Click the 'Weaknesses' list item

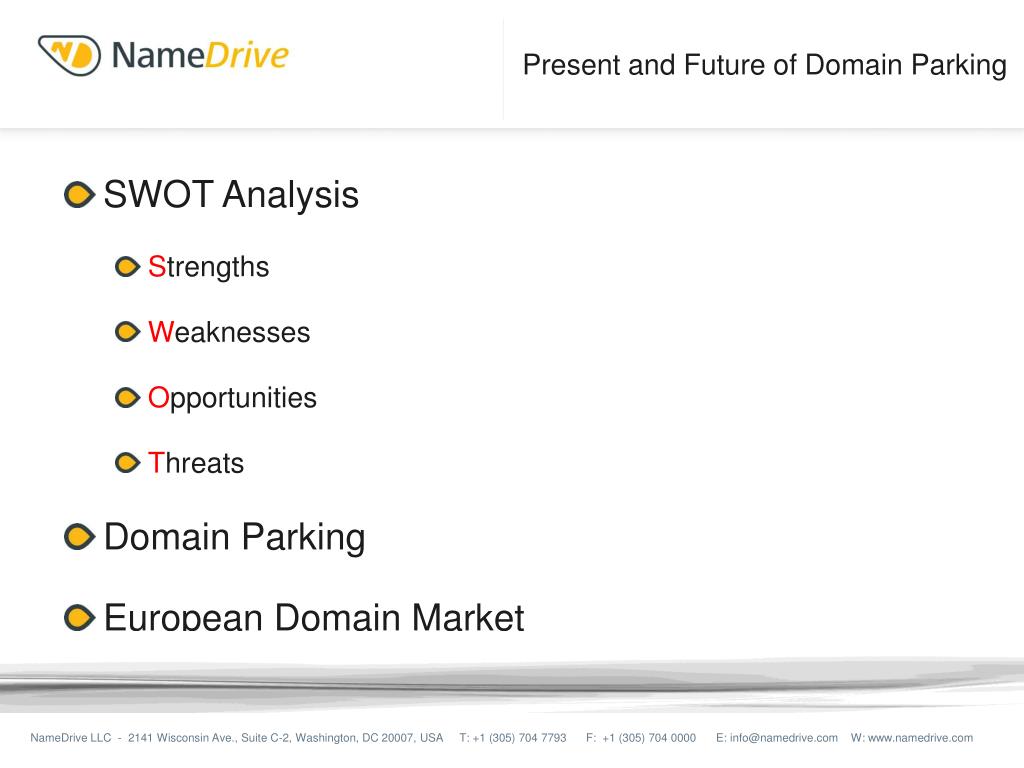[229, 332]
